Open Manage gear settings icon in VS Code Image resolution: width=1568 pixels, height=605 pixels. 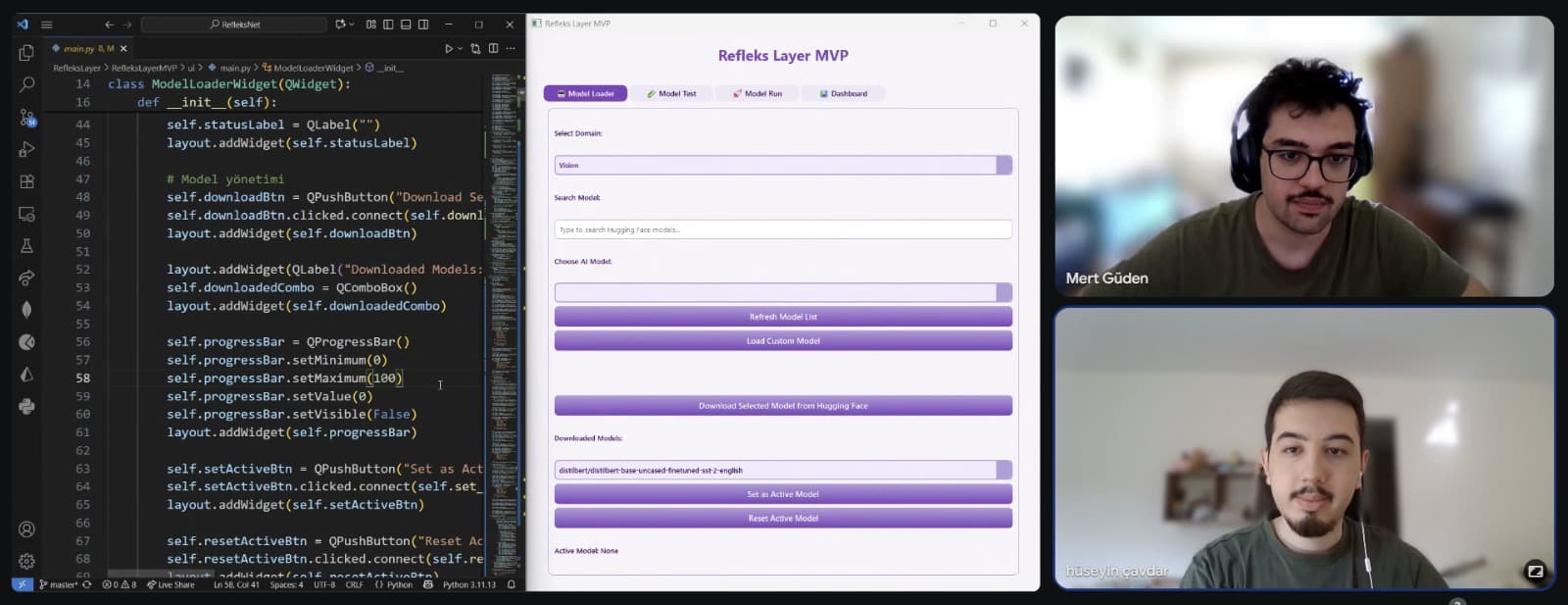pyautogui.click(x=26, y=561)
